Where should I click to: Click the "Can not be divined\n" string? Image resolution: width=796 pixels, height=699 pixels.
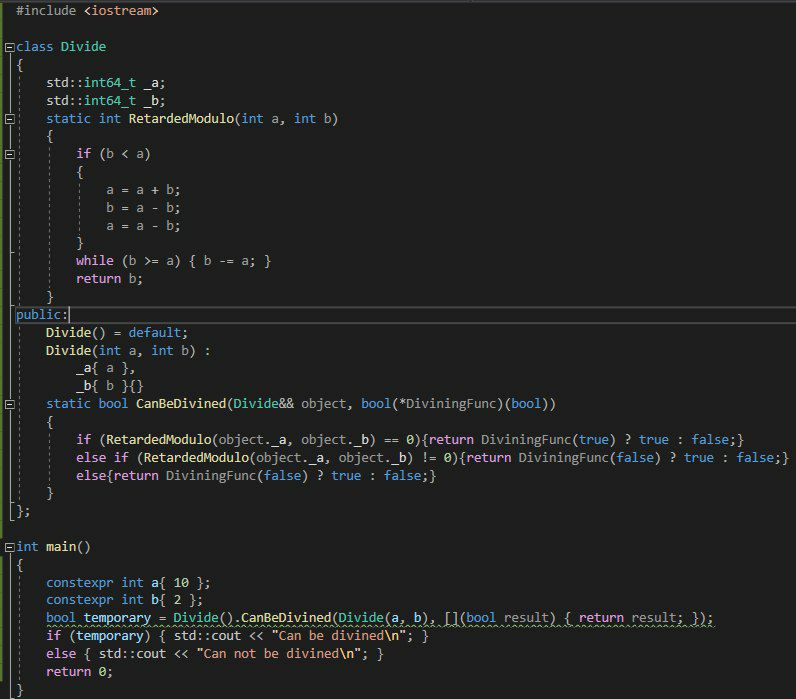tap(279, 654)
